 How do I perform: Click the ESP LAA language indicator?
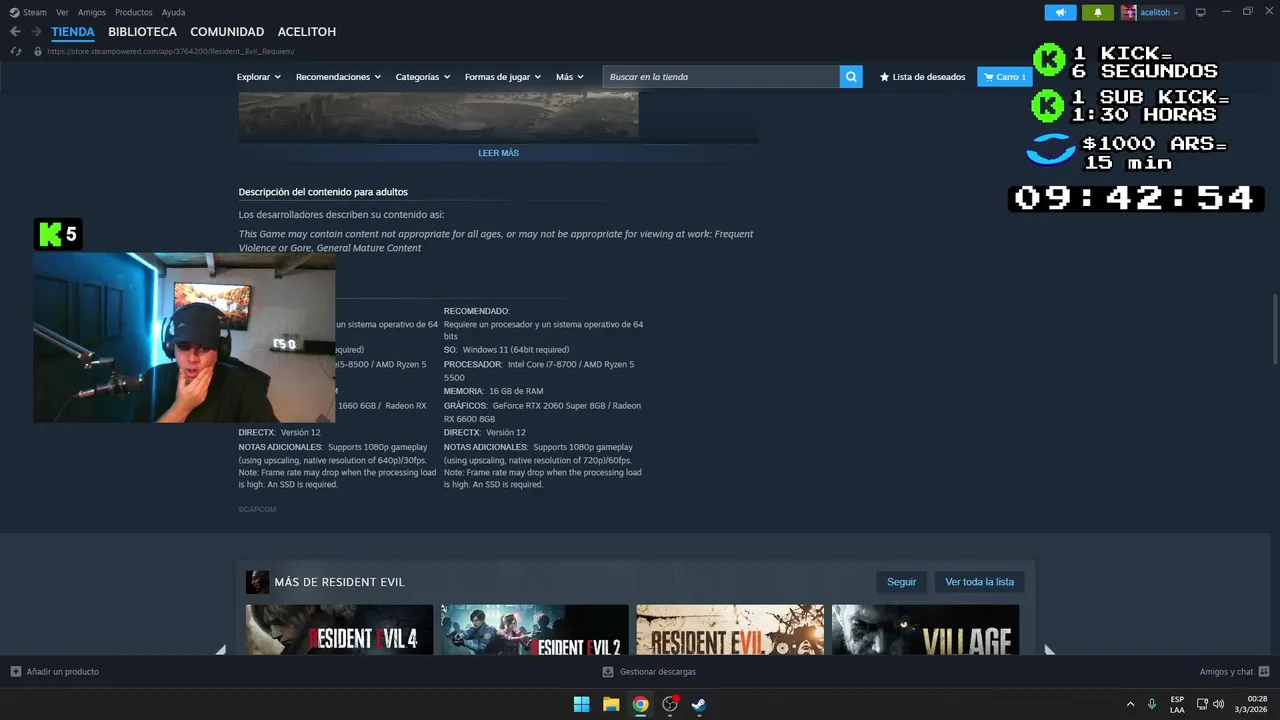coord(1177,704)
